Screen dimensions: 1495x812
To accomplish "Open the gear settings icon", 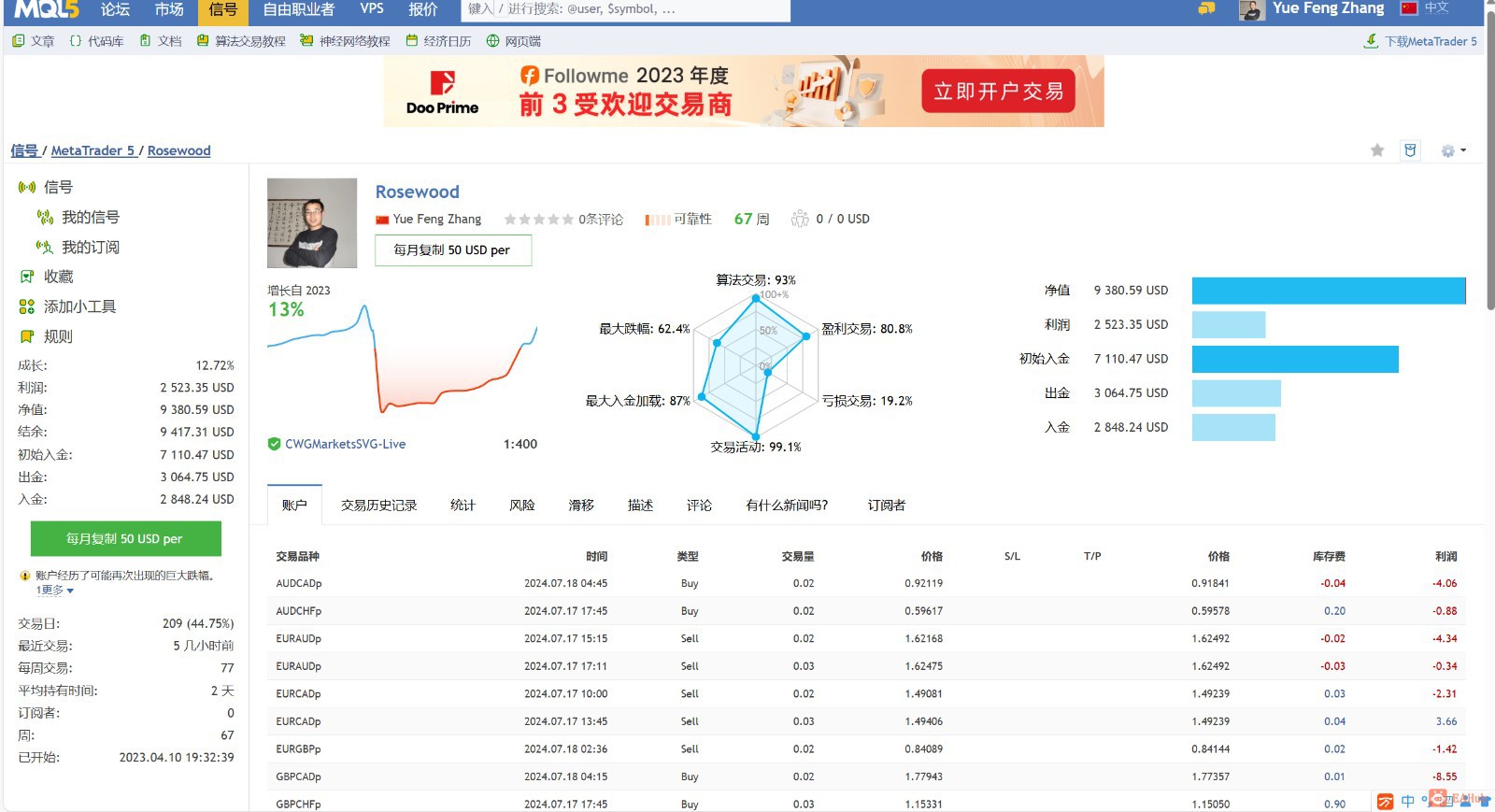I will 1447,150.
